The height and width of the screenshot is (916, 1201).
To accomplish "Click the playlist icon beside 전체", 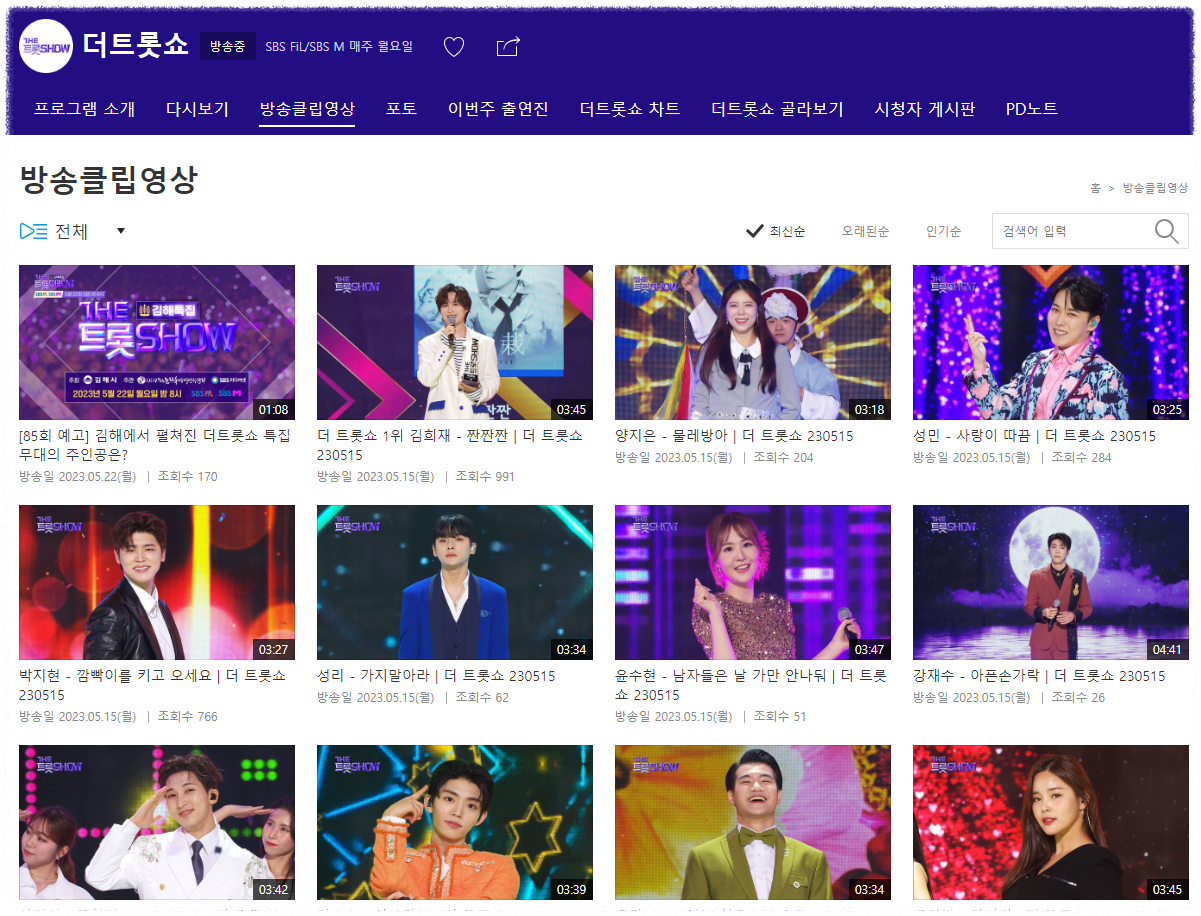I will coord(33,231).
